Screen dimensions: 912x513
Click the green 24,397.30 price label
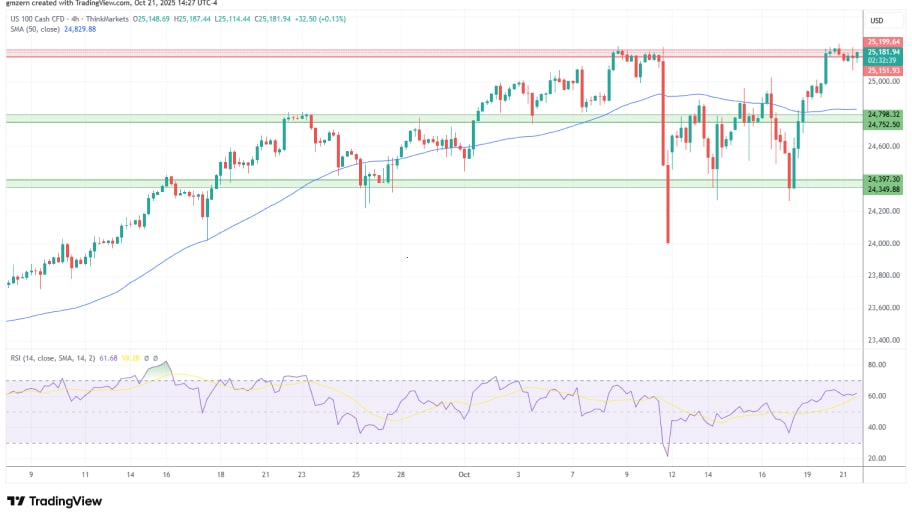pos(883,179)
